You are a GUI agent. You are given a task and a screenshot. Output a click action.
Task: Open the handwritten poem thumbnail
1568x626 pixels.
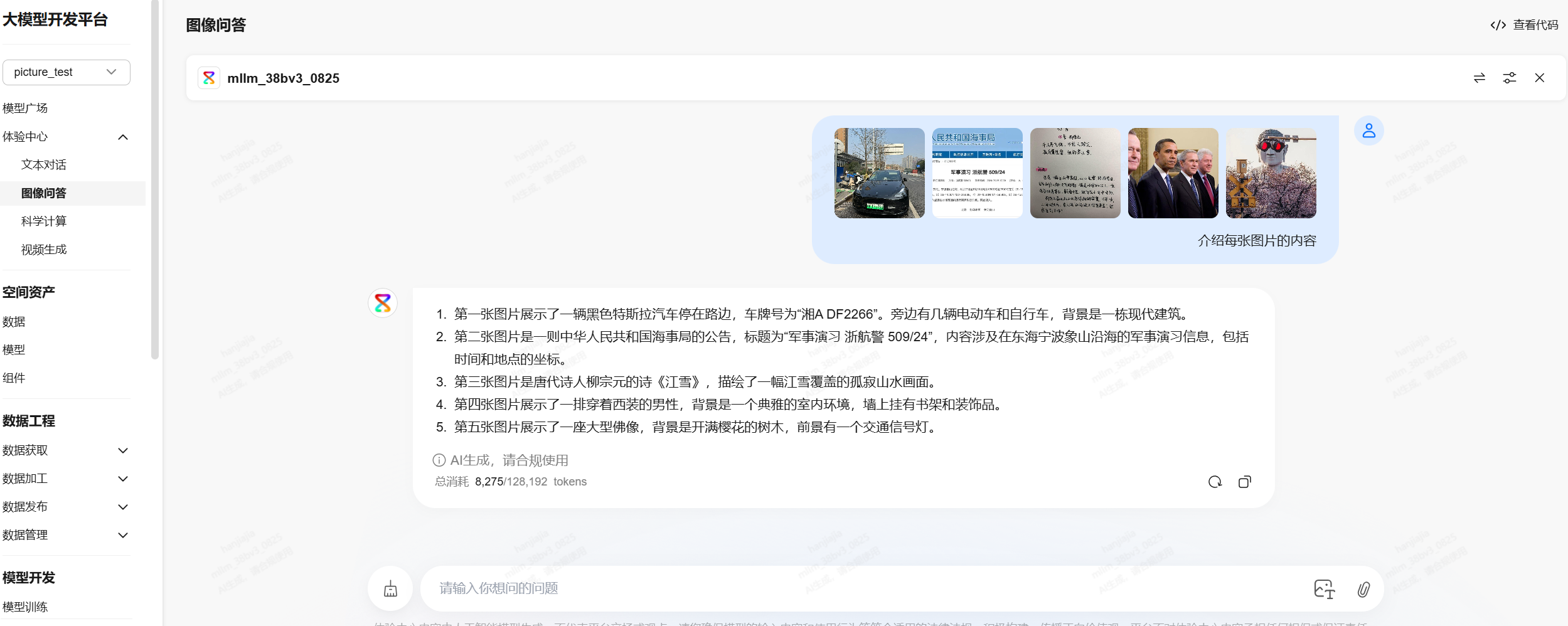(1075, 173)
